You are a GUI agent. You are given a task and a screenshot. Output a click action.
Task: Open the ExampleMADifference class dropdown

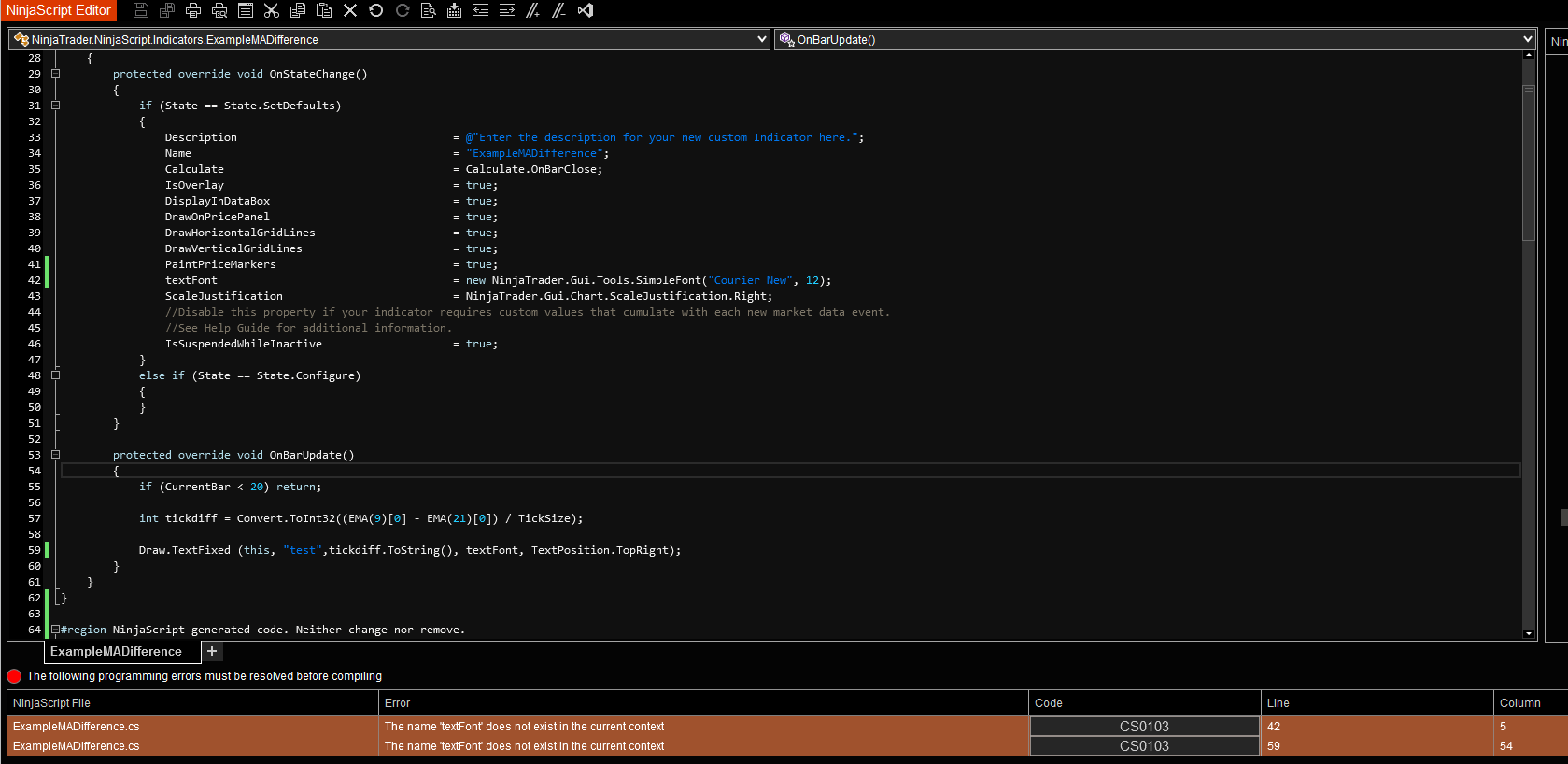(762, 39)
